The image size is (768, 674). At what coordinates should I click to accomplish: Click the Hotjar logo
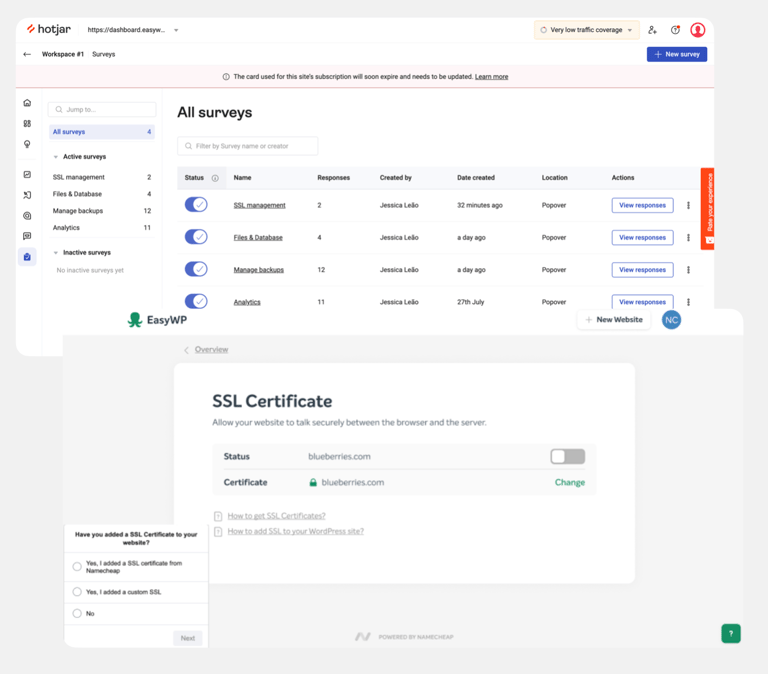tap(48, 29)
